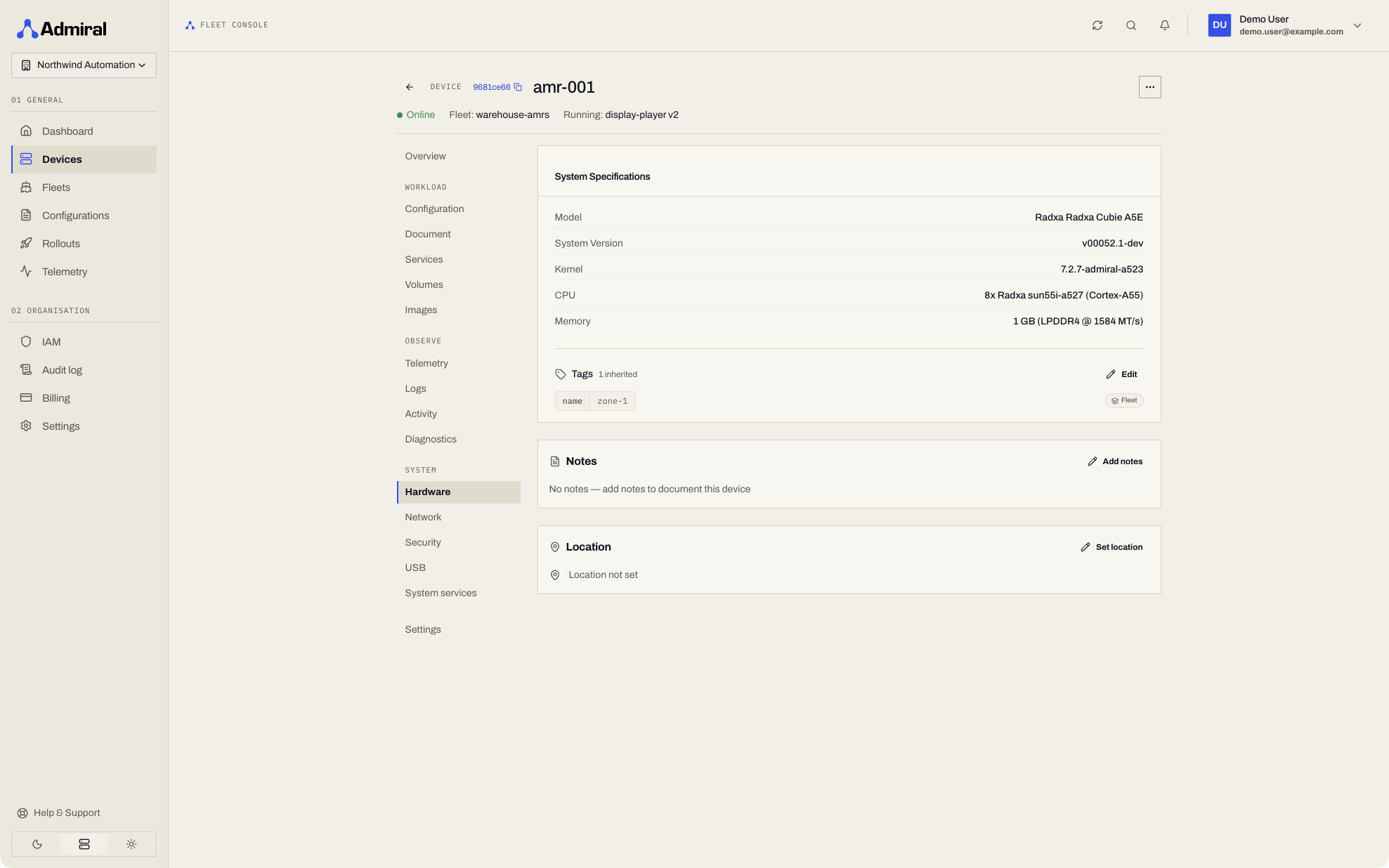1389x868 pixels.
Task: Go to Fleets page
Action: (84, 188)
